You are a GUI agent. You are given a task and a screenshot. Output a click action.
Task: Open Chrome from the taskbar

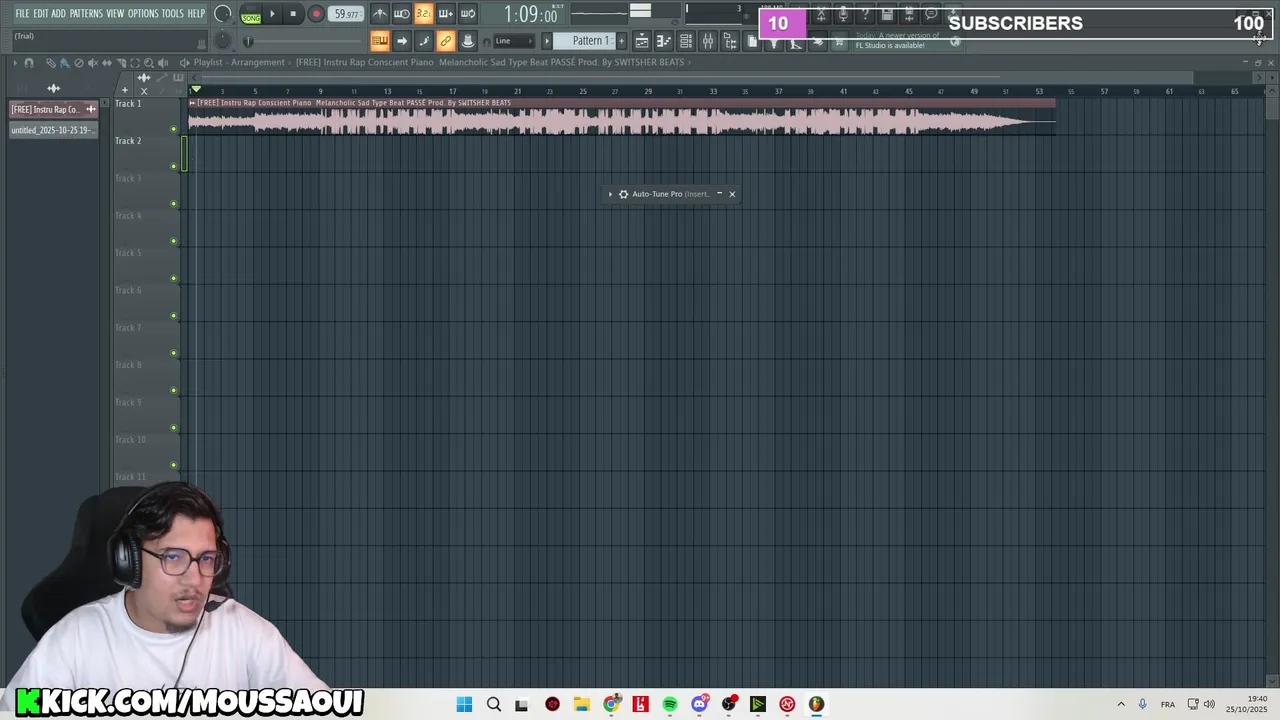coord(612,704)
